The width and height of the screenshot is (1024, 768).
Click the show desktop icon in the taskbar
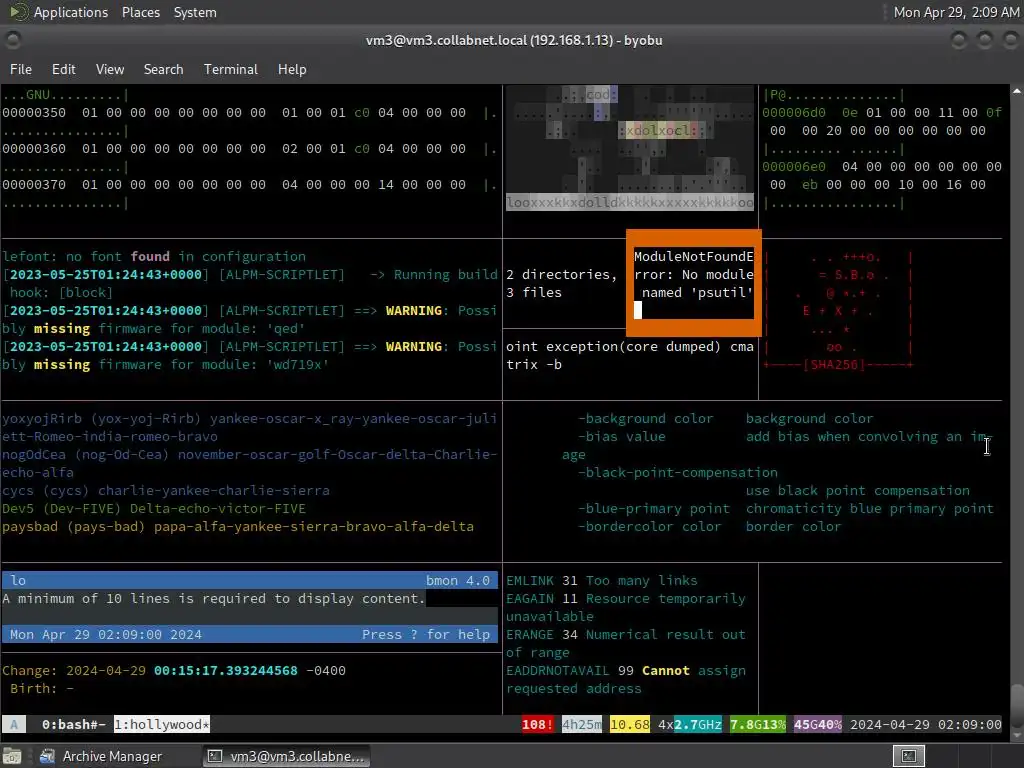(x=12, y=756)
